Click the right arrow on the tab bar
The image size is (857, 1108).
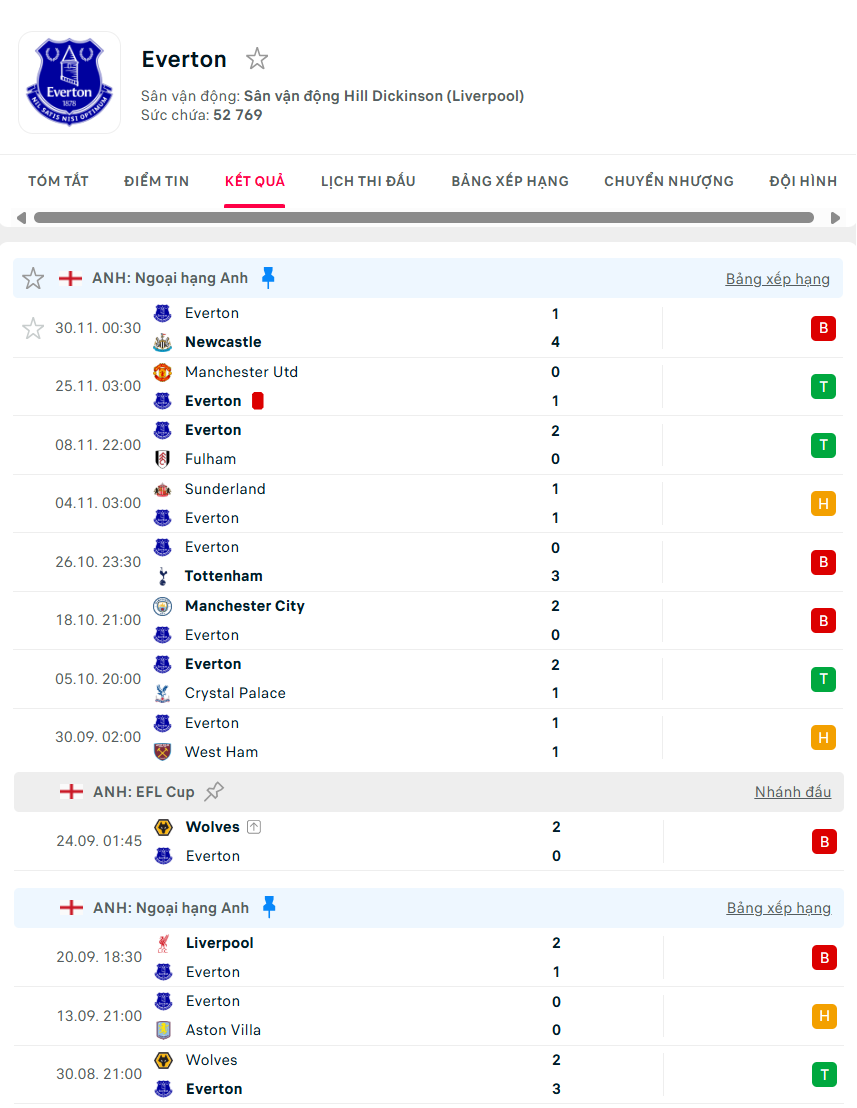coord(838,217)
